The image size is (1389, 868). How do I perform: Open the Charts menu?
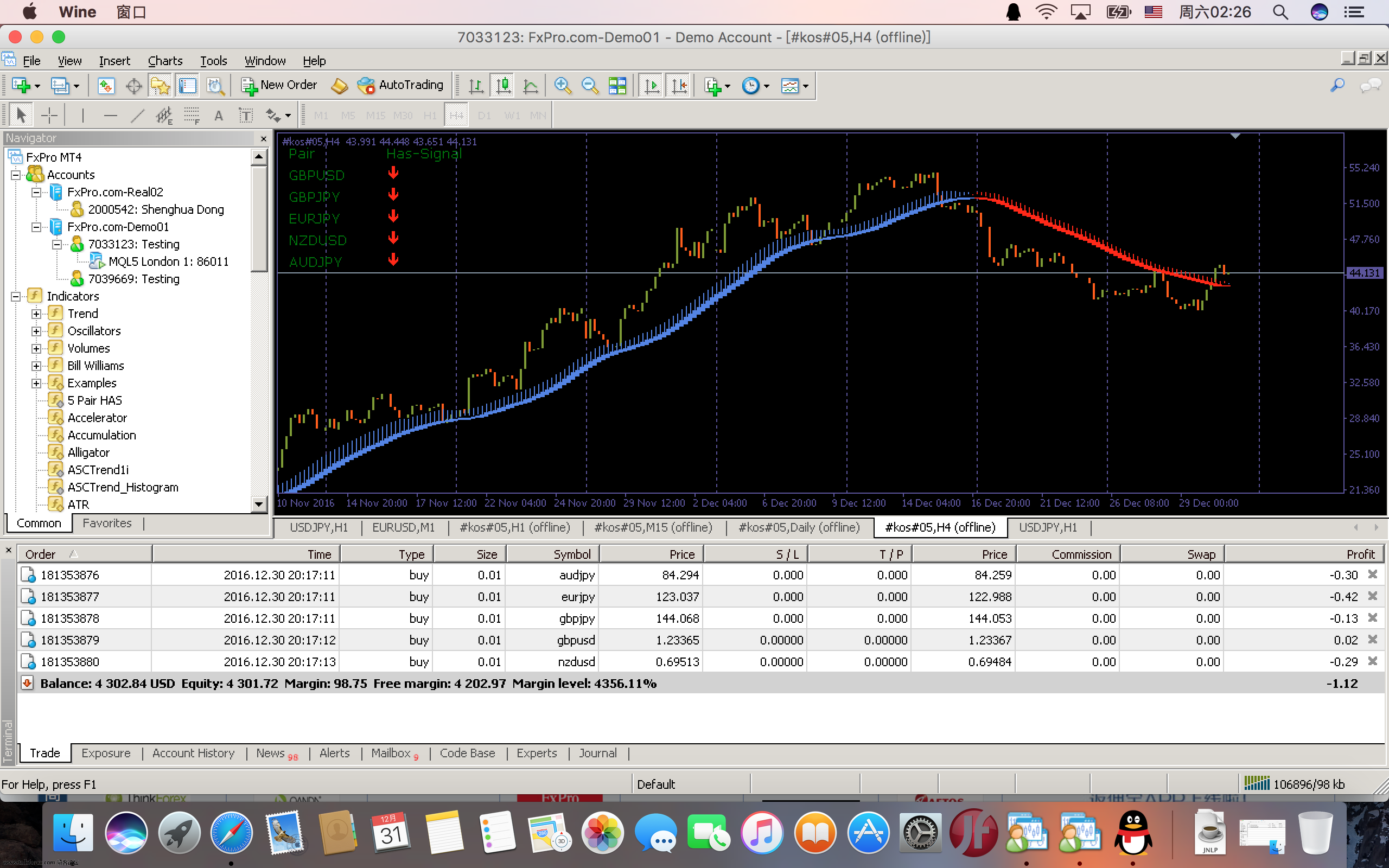point(165,61)
